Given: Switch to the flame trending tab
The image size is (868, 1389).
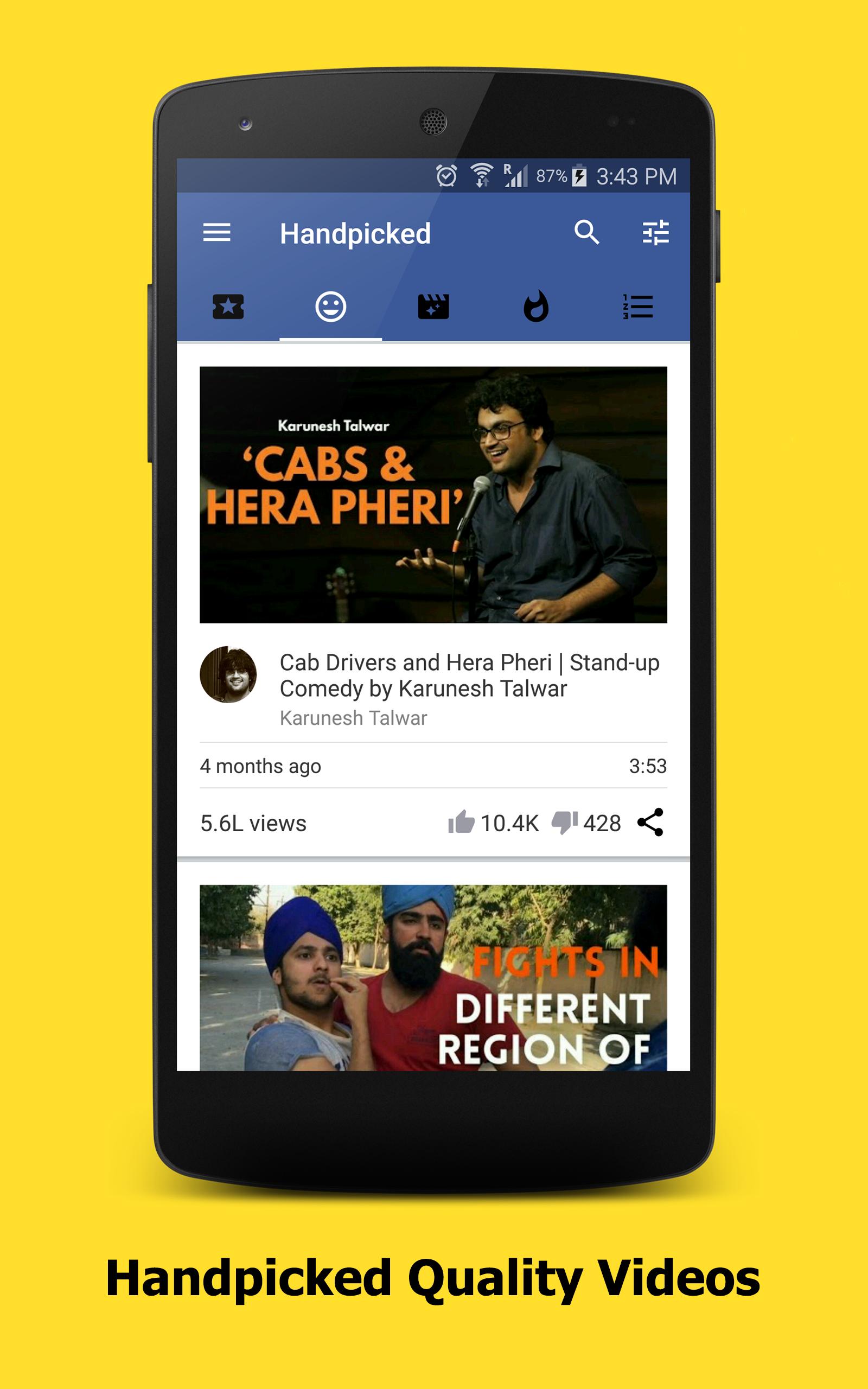Looking at the screenshot, I should point(536,307).
